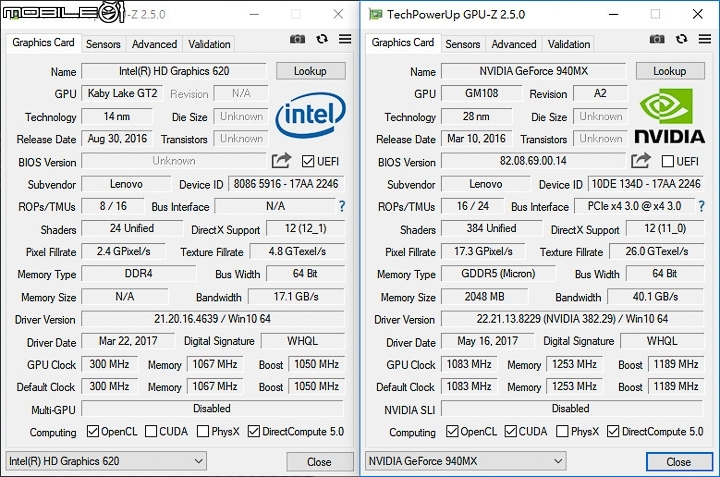Click Bandwidth 40.1 GB/s value
Screen dimensions: 720x477
pos(655,297)
